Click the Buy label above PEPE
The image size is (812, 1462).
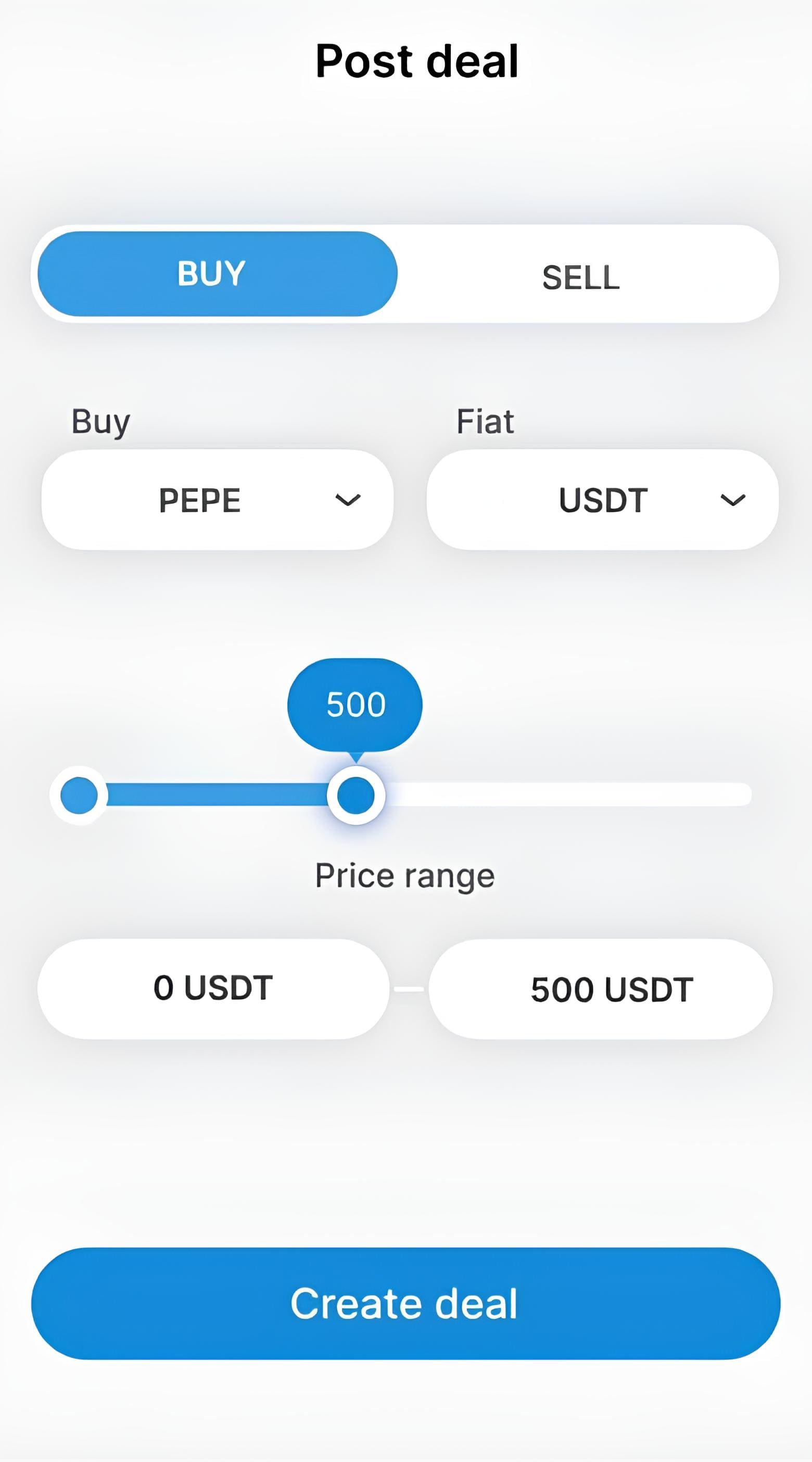click(x=101, y=422)
